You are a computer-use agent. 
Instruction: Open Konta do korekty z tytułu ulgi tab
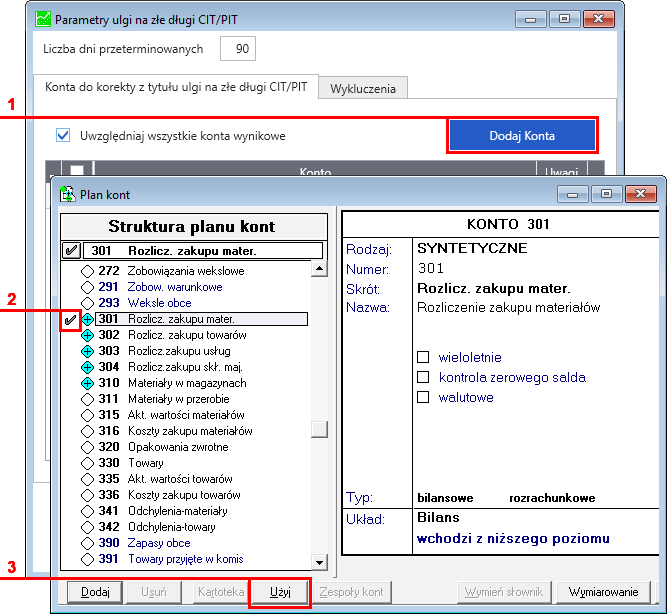(176, 87)
